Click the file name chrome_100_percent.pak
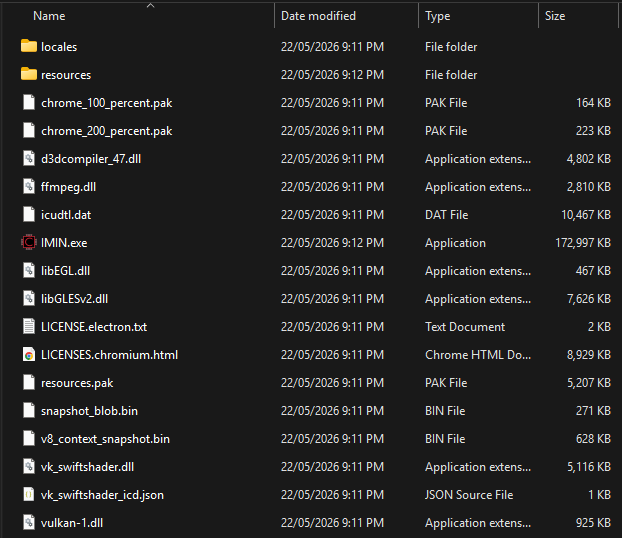 [x=107, y=103]
